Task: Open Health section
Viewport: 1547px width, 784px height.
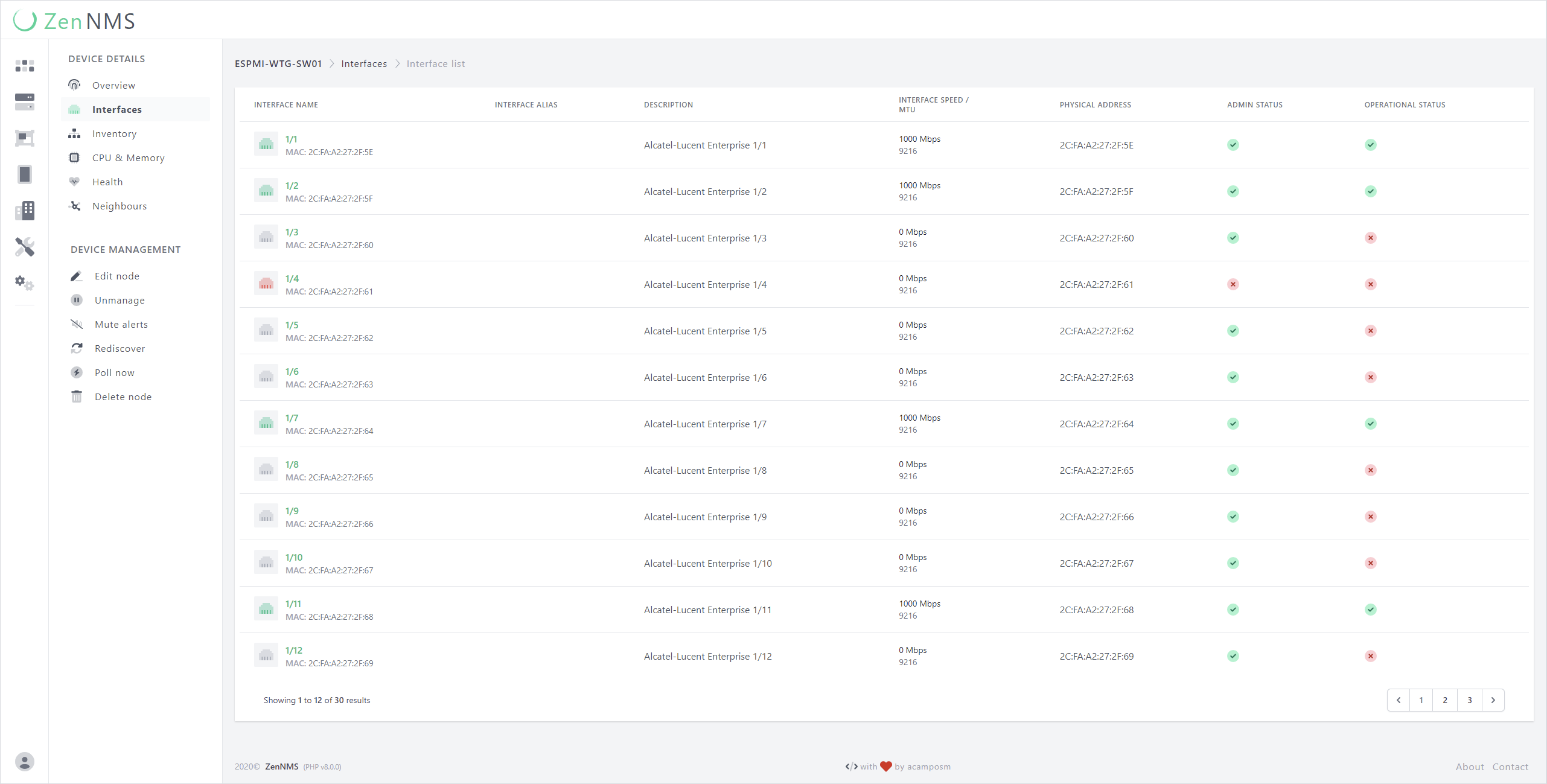Action: (107, 182)
